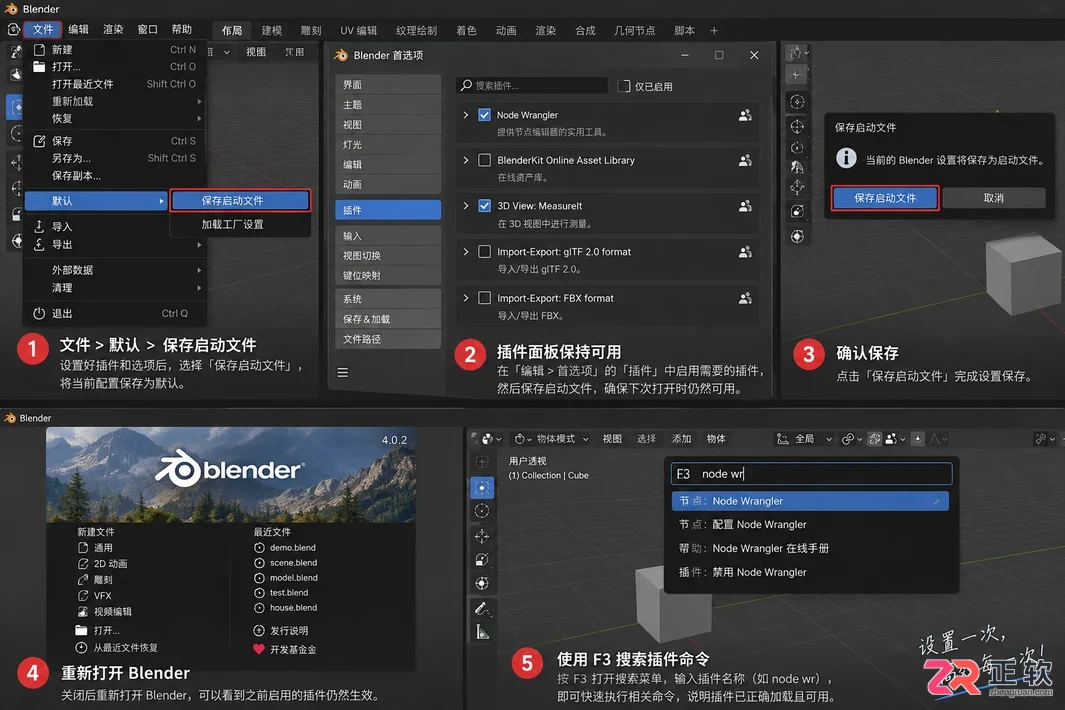This screenshot has height=710, width=1065.
Task: Expand the BlenderKit add-on details
Action: click(466, 160)
